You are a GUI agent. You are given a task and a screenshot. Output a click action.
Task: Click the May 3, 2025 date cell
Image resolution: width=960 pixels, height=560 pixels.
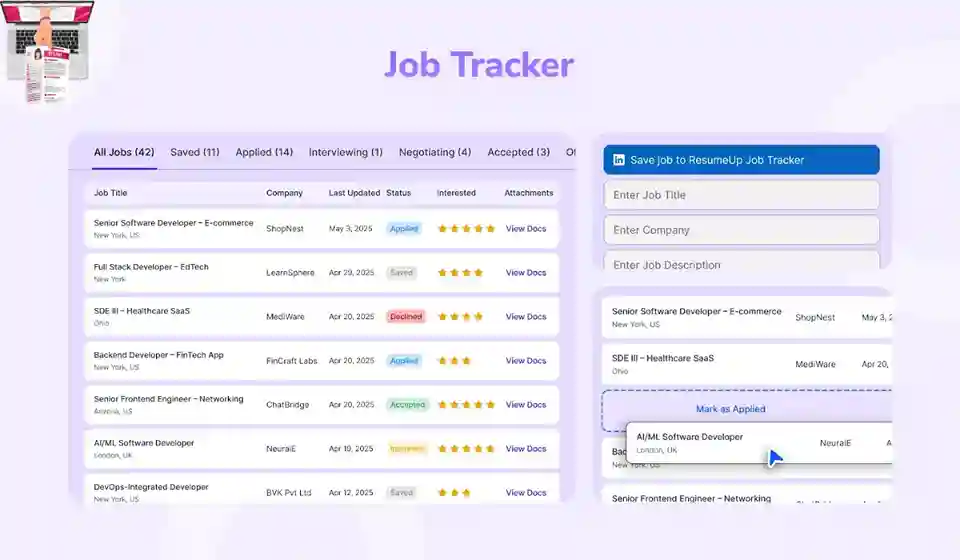click(350, 228)
